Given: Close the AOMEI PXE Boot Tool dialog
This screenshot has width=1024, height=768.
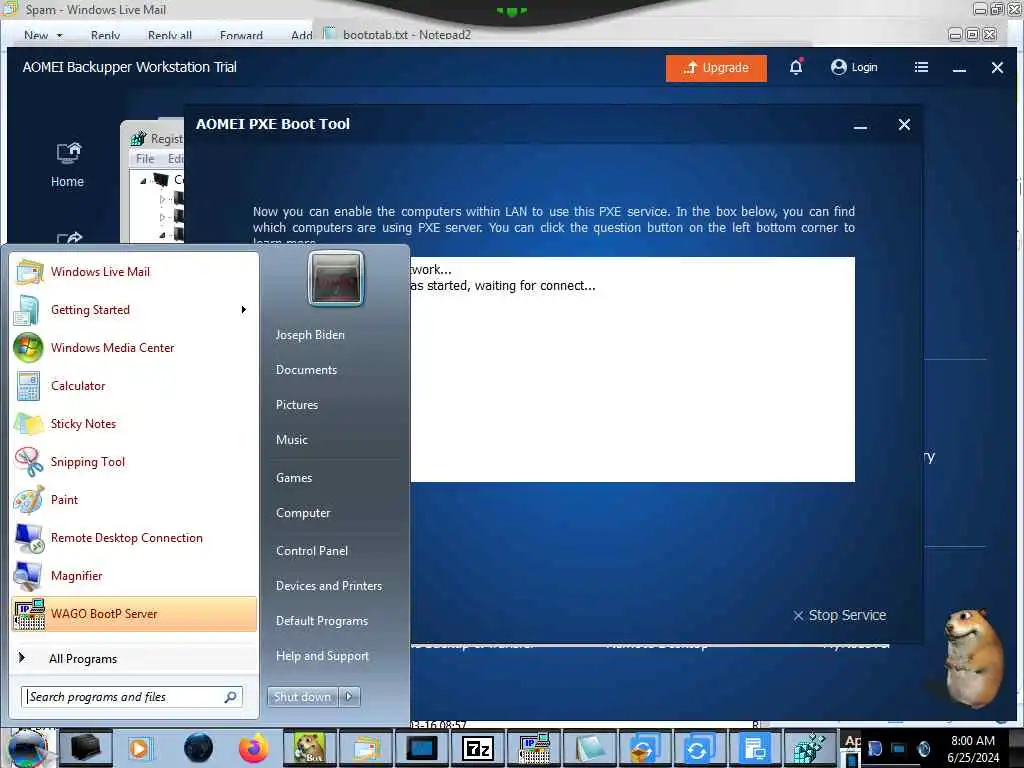Looking at the screenshot, I should pos(904,124).
